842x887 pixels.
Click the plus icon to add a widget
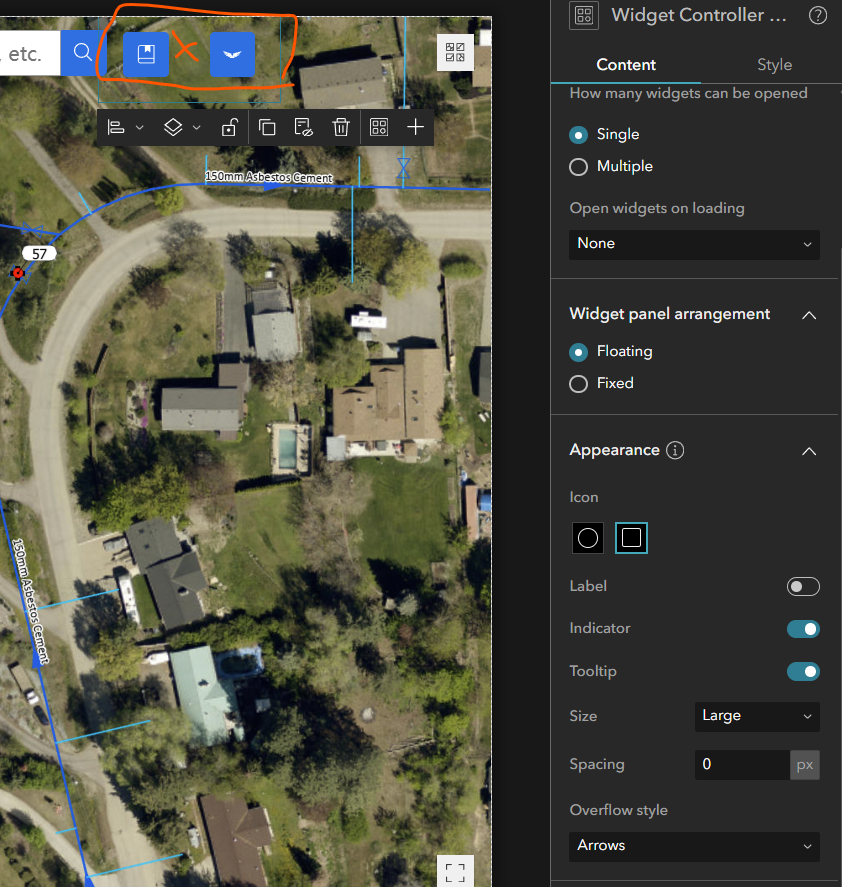click(x=415, y=127)
